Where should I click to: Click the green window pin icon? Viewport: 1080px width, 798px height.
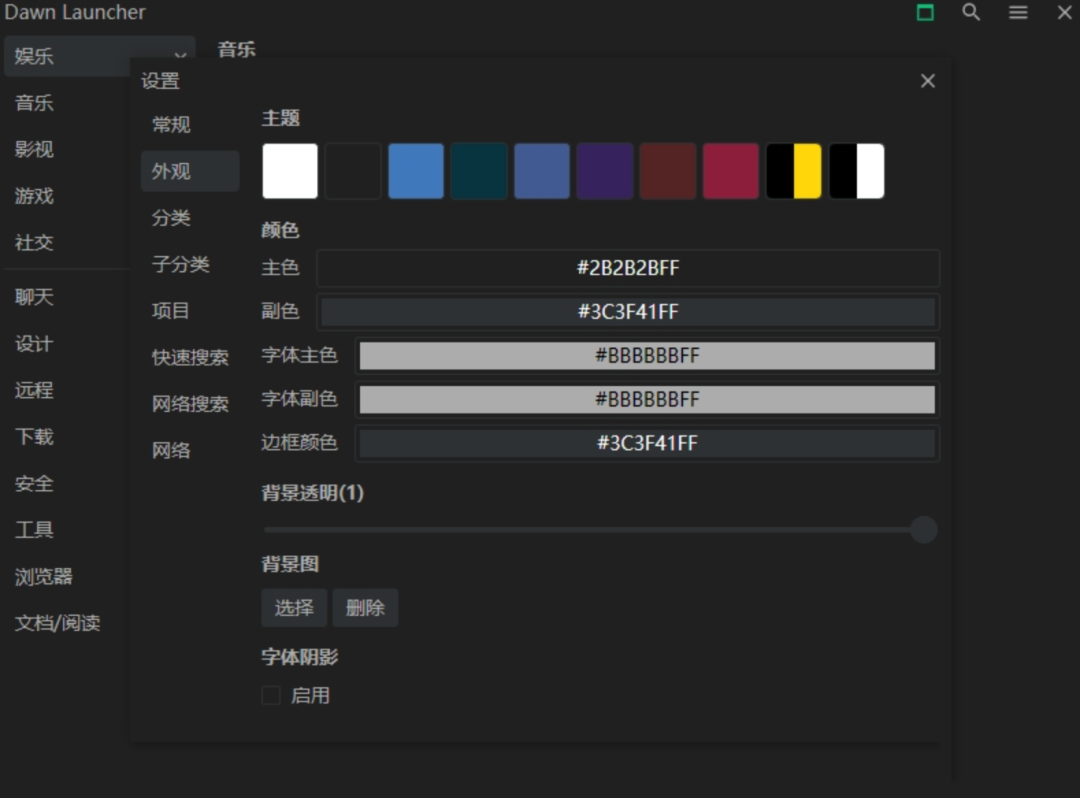pyautogui.click(x=925, y=13)
